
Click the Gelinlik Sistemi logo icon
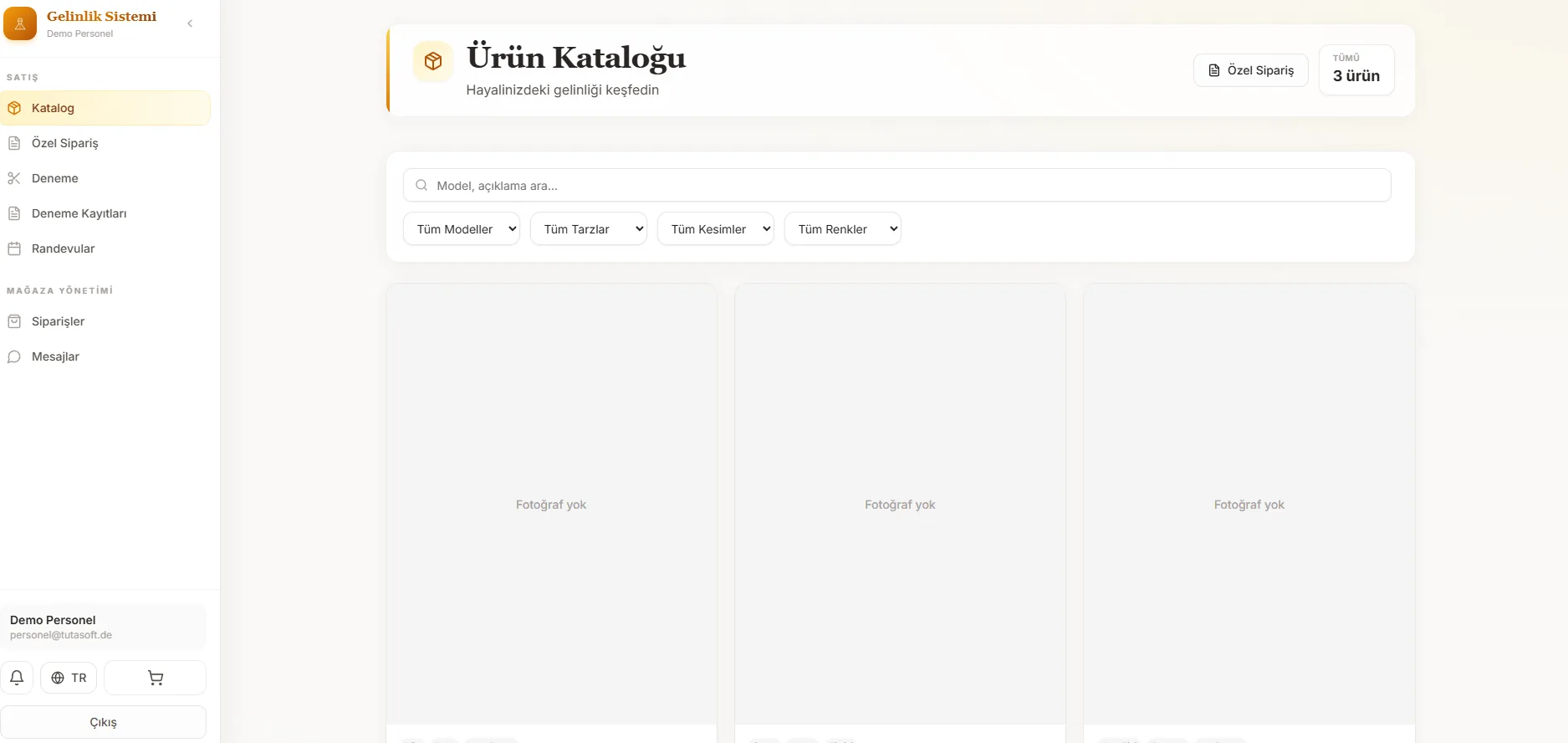[20, 23]
